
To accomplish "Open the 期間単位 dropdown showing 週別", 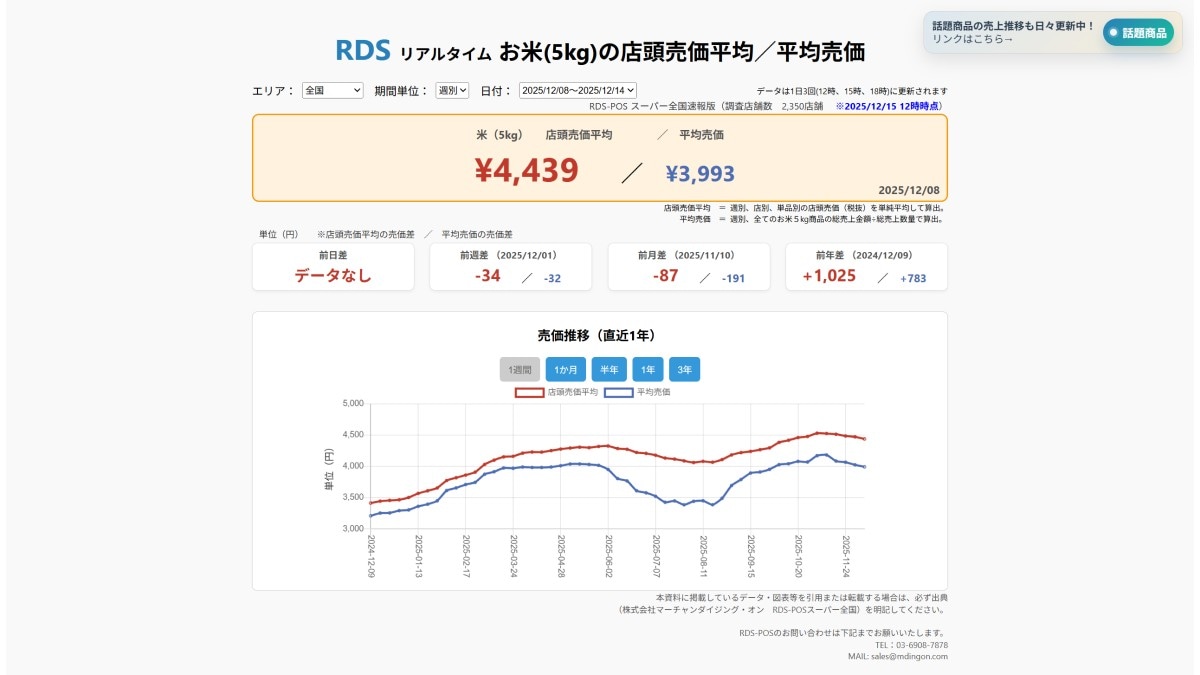I will [450, 90].
